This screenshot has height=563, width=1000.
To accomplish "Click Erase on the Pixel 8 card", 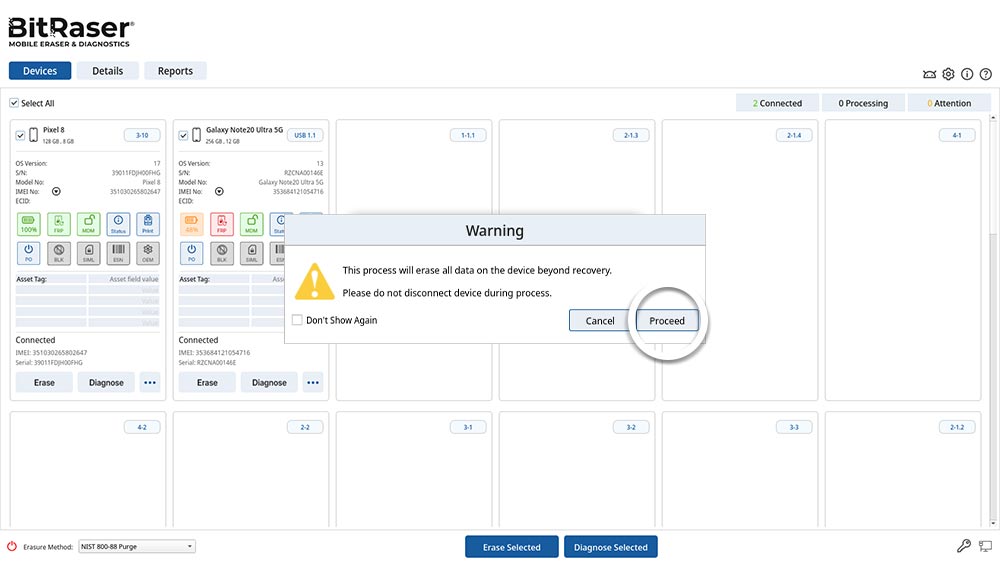I will click(44, 383).
